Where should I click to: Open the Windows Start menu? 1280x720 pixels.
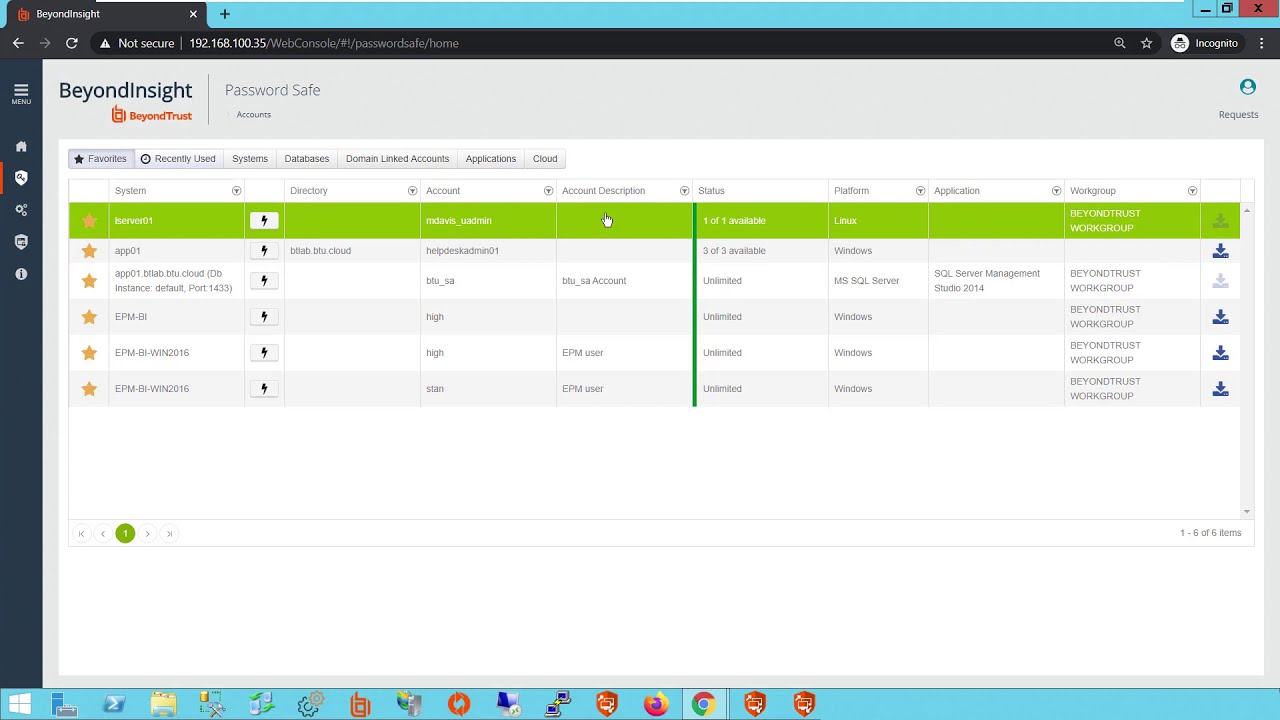pos(20,704)
